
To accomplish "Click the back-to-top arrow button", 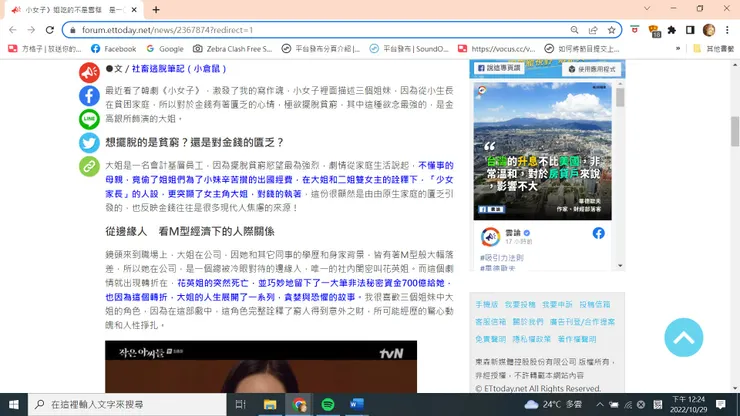I will pos(683,337).
